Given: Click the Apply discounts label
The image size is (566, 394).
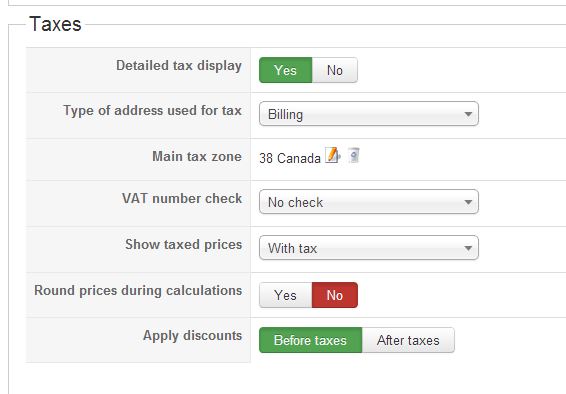Looking at the screenshot, I should click(x=192, y=336).
